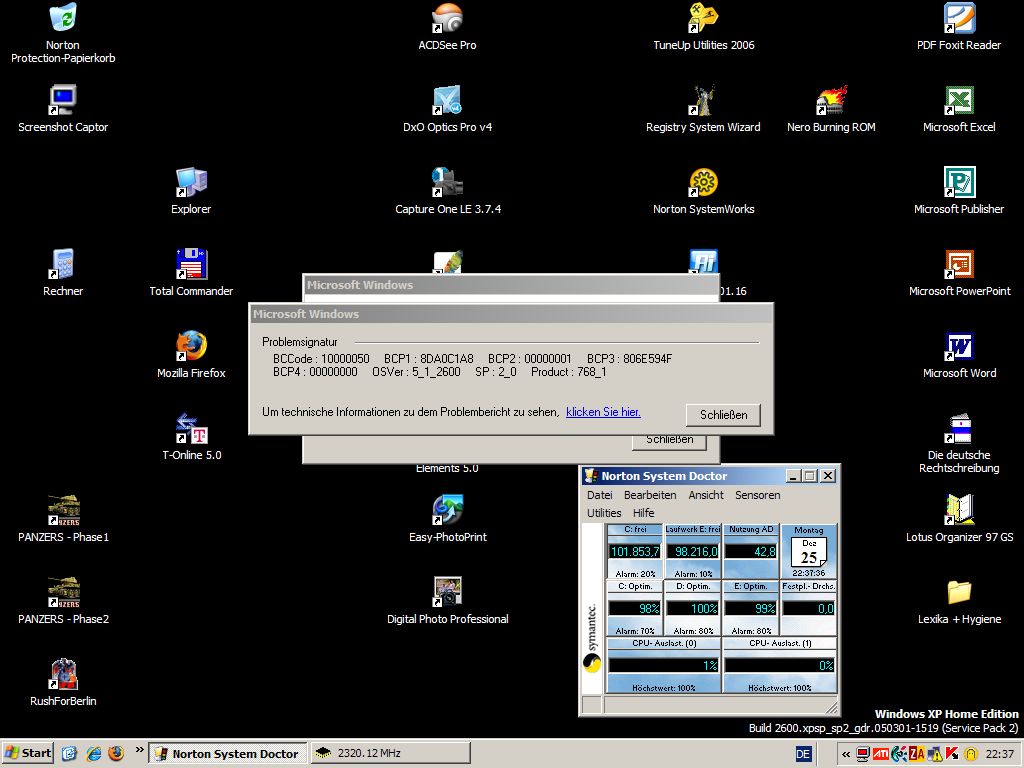Click BCCode : 10000050 text
The width and height of the screenshot is (1024, 768).
[321, 359]
